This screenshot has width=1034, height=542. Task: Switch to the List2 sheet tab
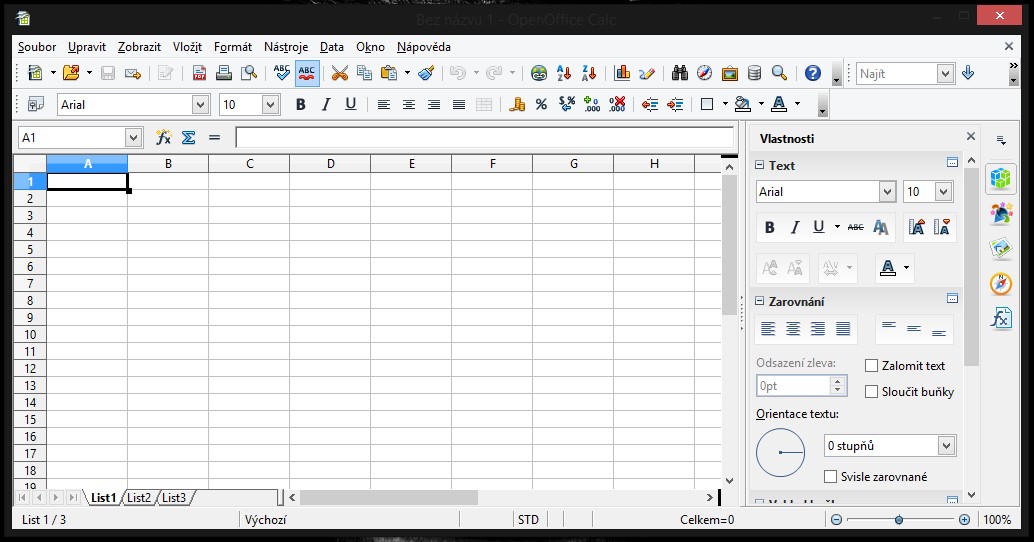(139, 497)
